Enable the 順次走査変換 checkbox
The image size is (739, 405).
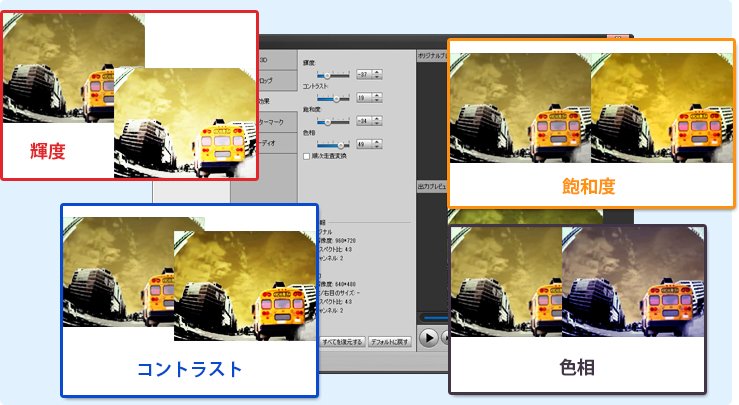coord(305,156)
